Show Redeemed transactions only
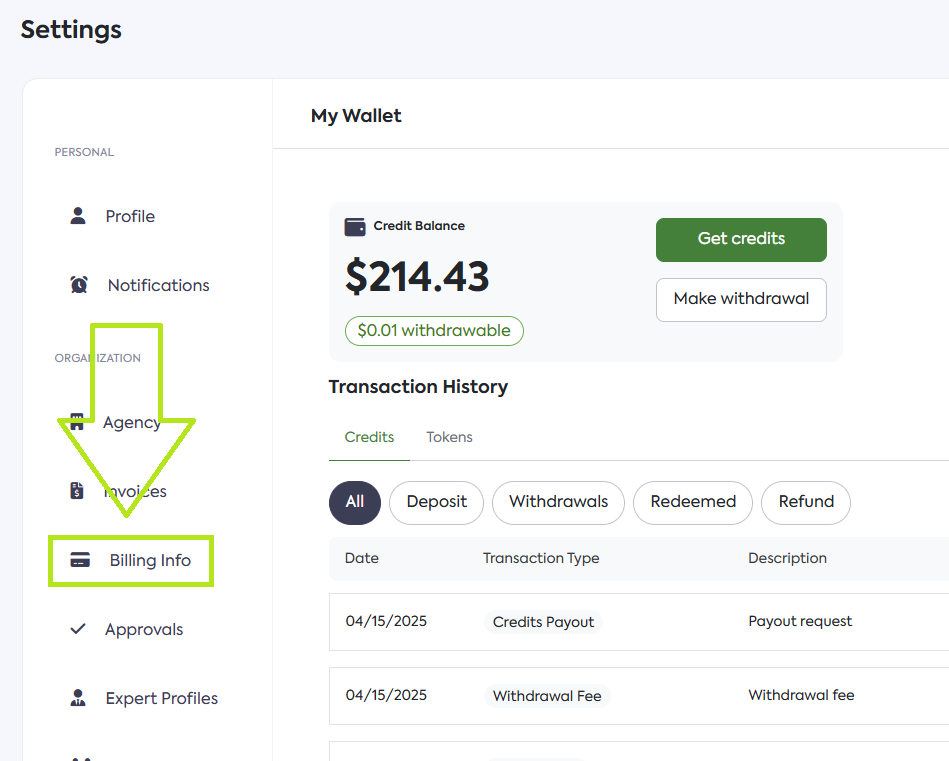Image resolution: width=949 pixels, height=761 pixels. click(x=692, y=502)
